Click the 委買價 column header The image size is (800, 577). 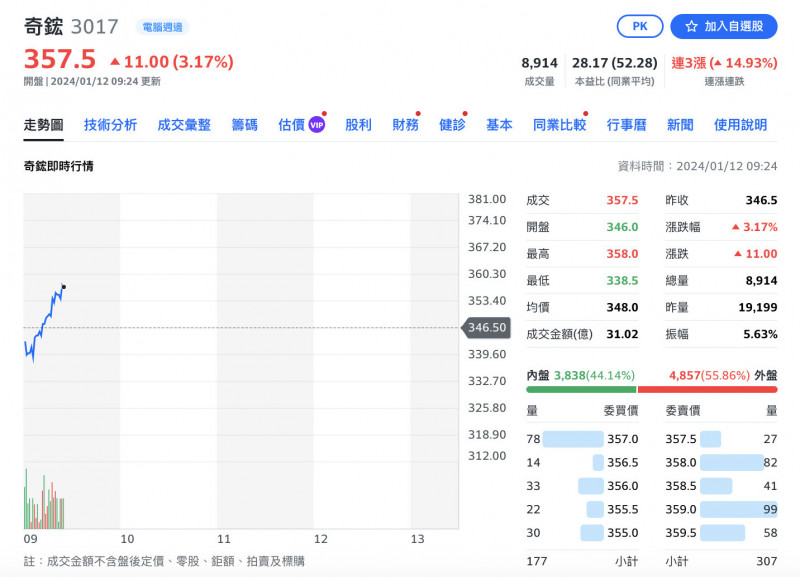tap(621, 411)
